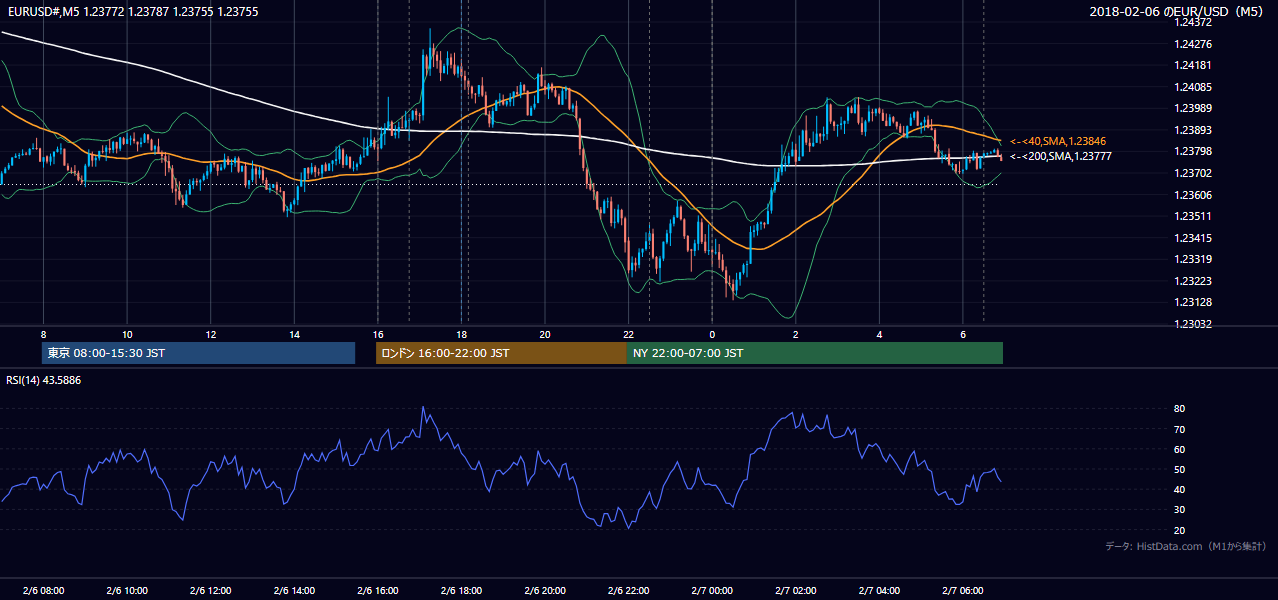Click price level 1.23702 on the axis
This screenshot has height=600, width=1278.
click(1195, 173)
